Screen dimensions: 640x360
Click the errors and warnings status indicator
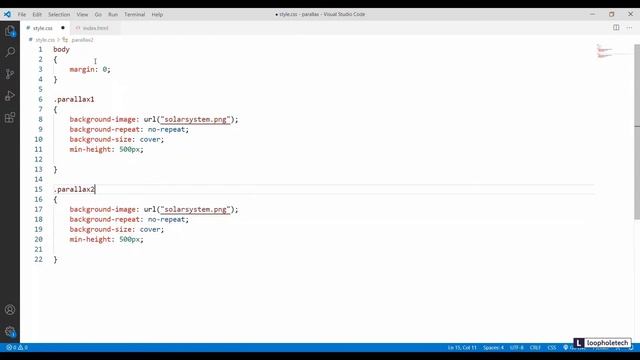17,347
